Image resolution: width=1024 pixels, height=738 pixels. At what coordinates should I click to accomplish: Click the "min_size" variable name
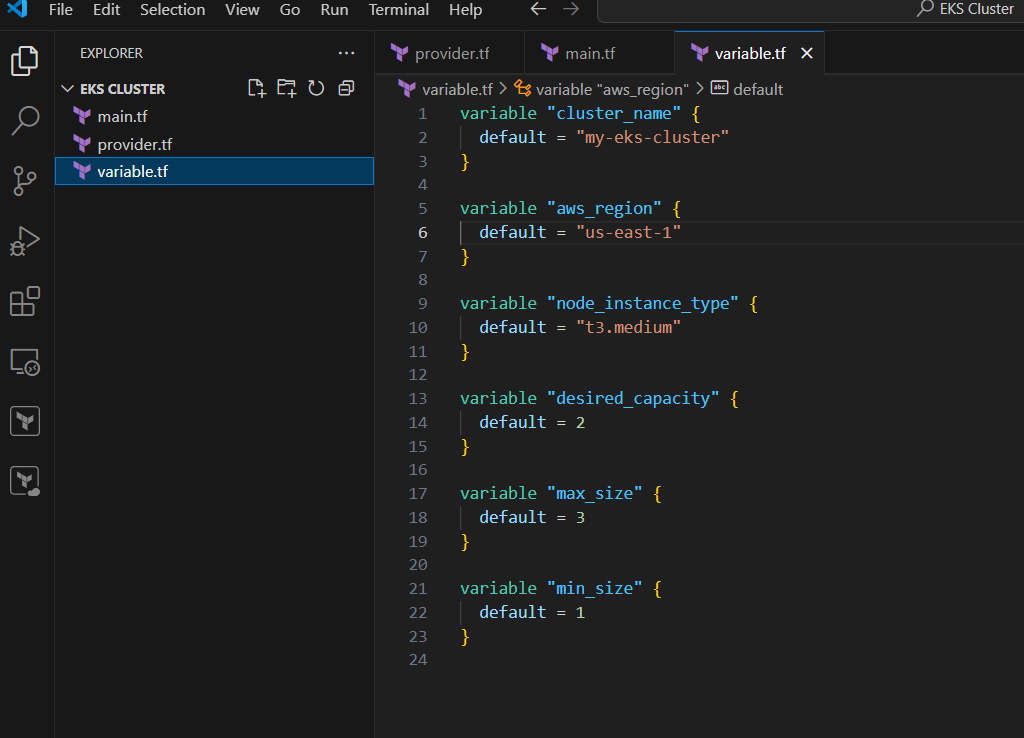click(x=594, y=588)
